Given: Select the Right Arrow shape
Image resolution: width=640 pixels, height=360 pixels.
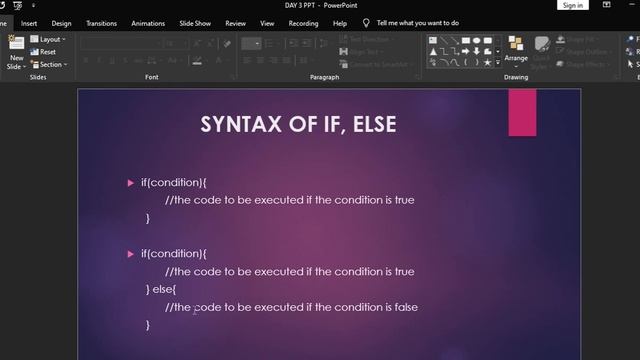Looking at the screenshot, I should [465, 51].
